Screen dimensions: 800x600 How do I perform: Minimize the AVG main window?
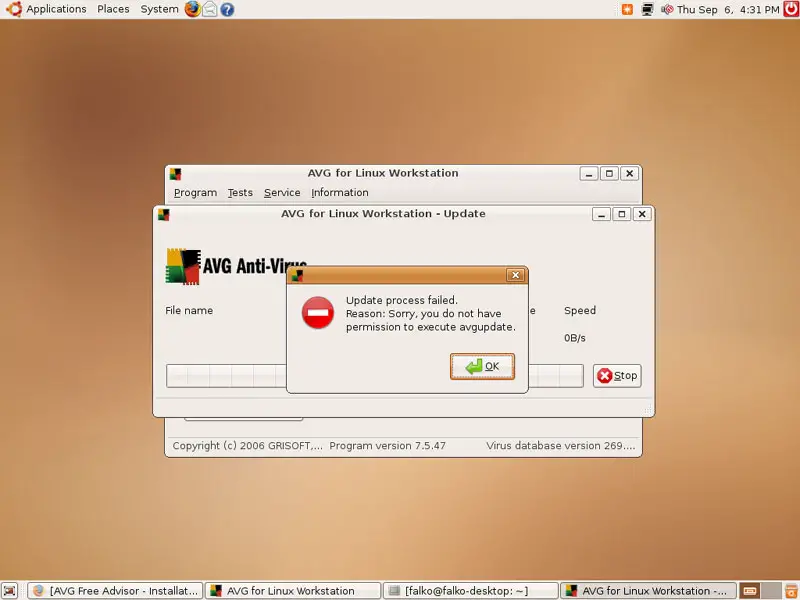[x=589, y=174]
